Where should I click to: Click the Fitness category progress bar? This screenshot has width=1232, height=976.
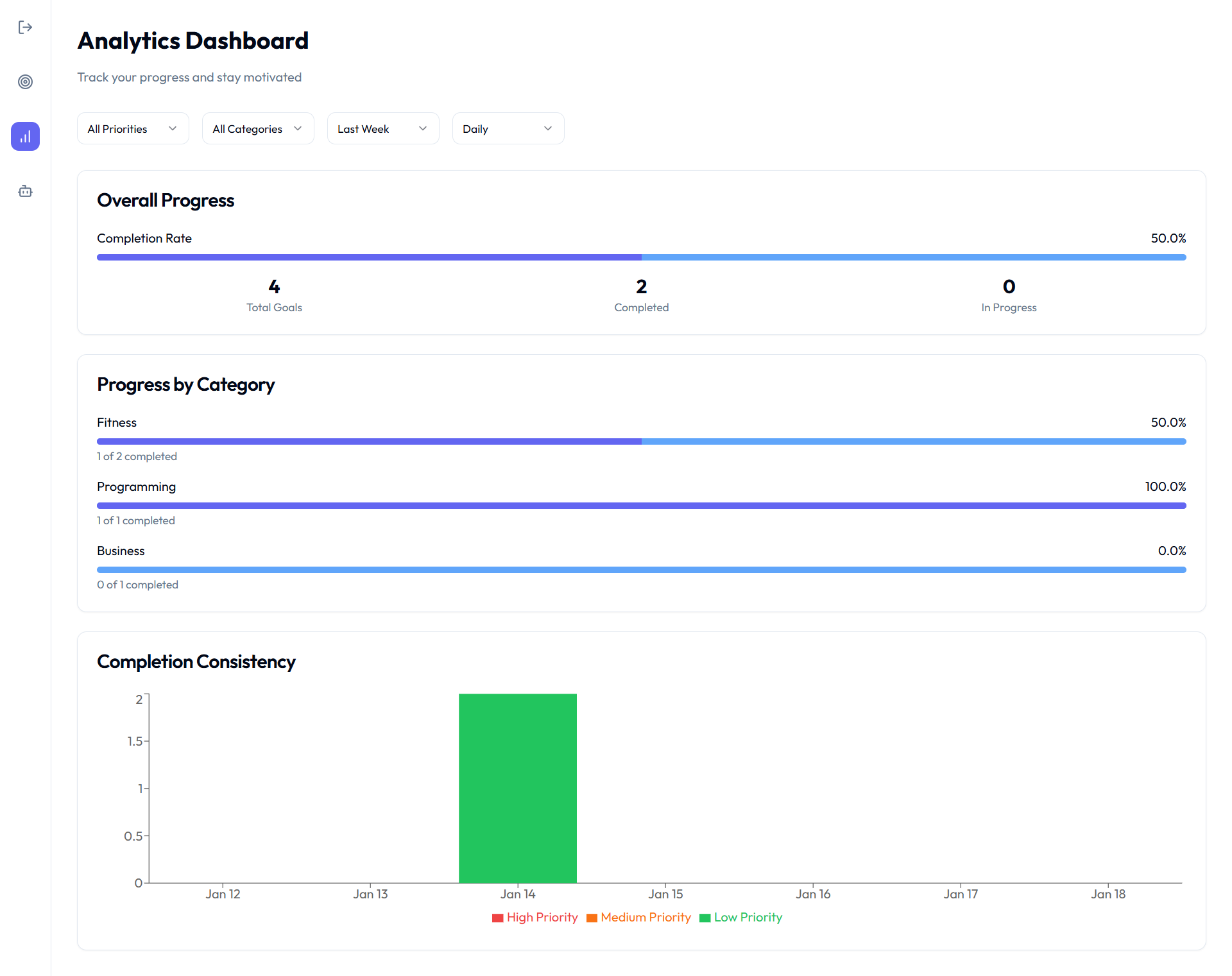point(641,441)
